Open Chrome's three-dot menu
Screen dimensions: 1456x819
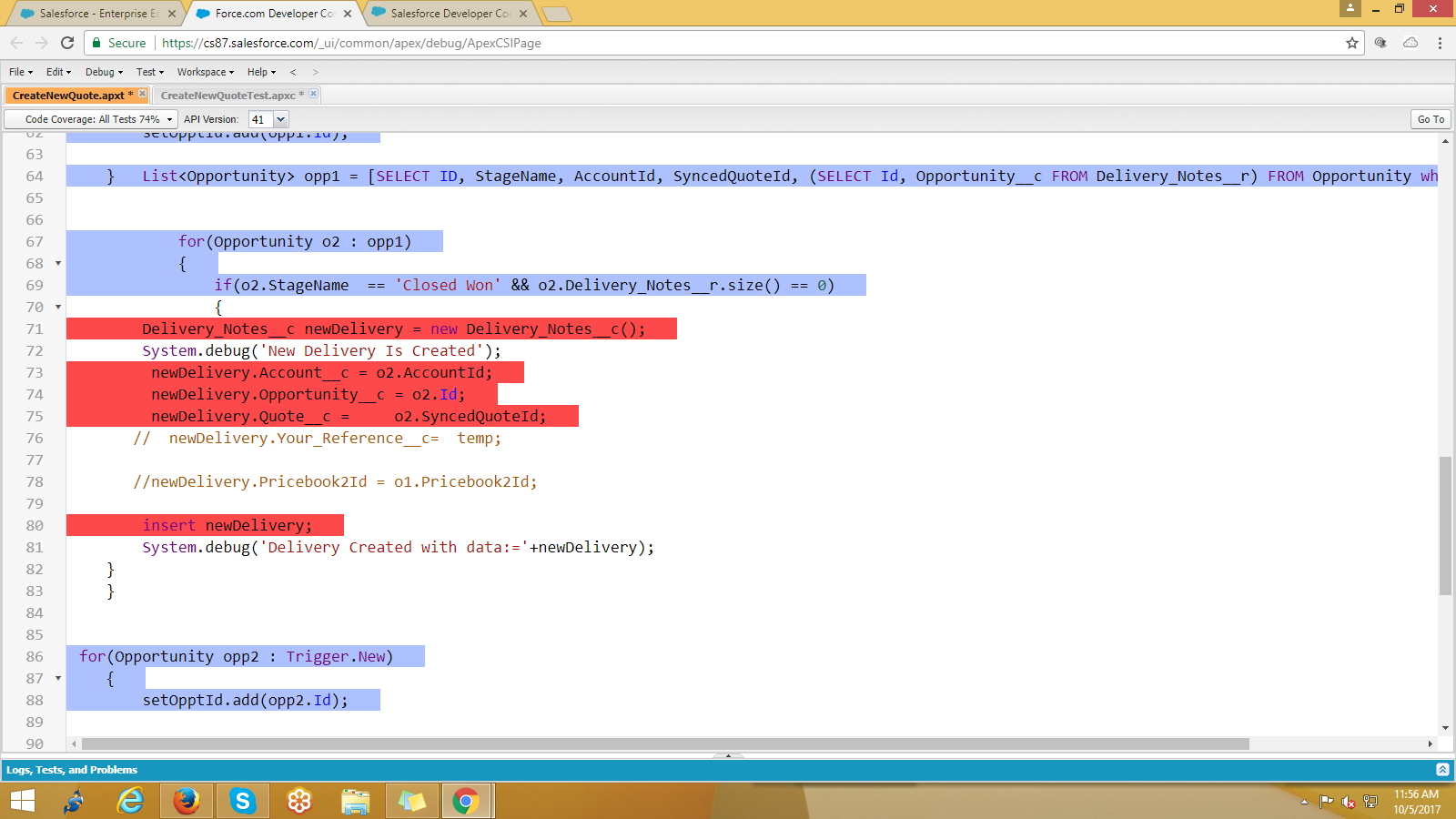(1439, 43)
